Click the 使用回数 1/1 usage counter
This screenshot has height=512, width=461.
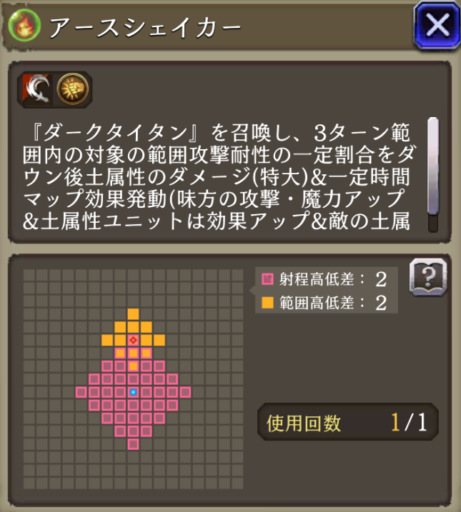pyautogui.click(x=348, y=422)
